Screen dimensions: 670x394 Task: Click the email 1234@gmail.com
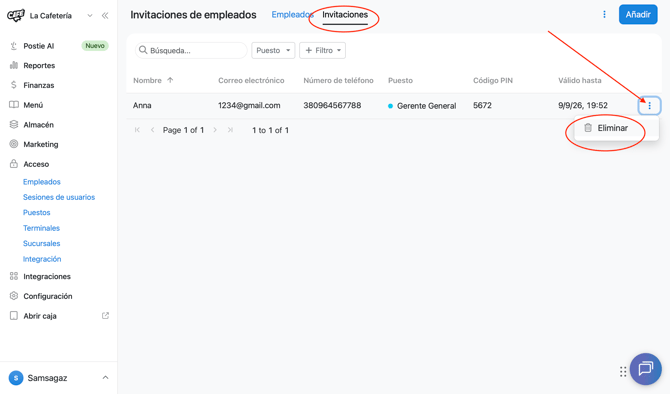point(249,106)
